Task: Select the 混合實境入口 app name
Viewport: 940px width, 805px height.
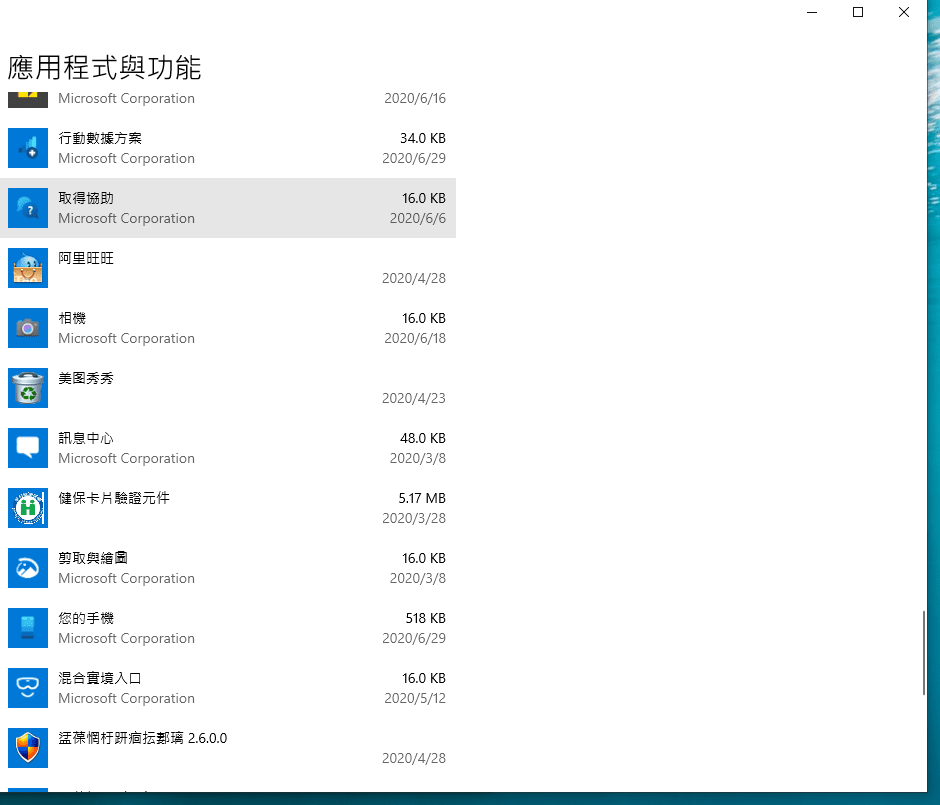Action: 100,678
